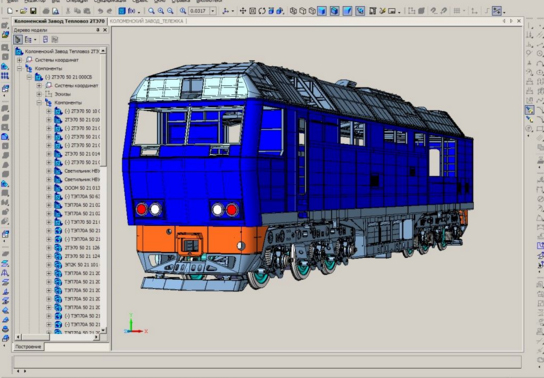Viewport: 544px width, 378px height.
Task: Select root Коломенский Завод Тепловоз tree item
Action: click(62, 51)
